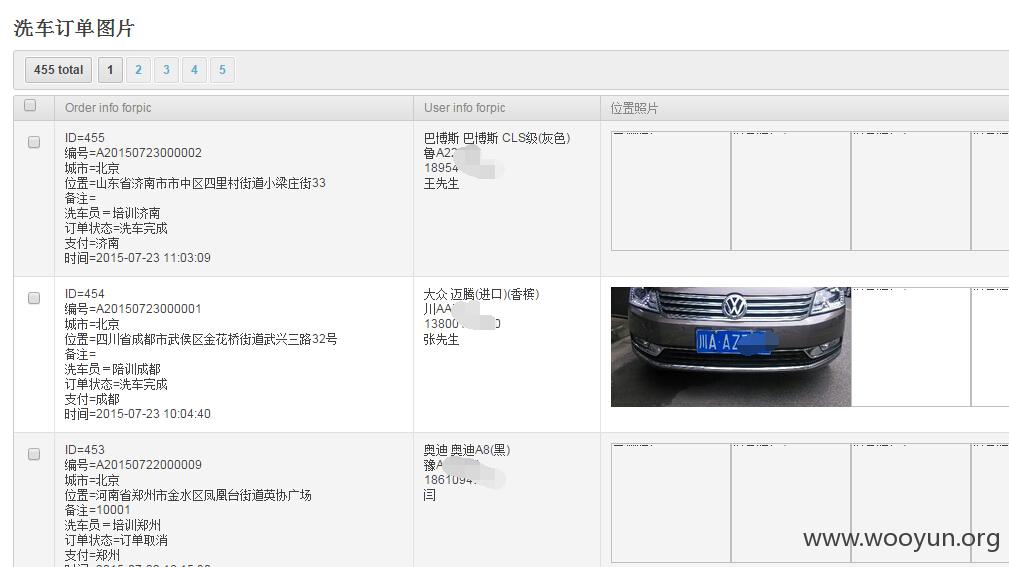The image size is (1009, 567).
Task: Click the text 洗车员=陪训成都
Action: click(113, 369)
